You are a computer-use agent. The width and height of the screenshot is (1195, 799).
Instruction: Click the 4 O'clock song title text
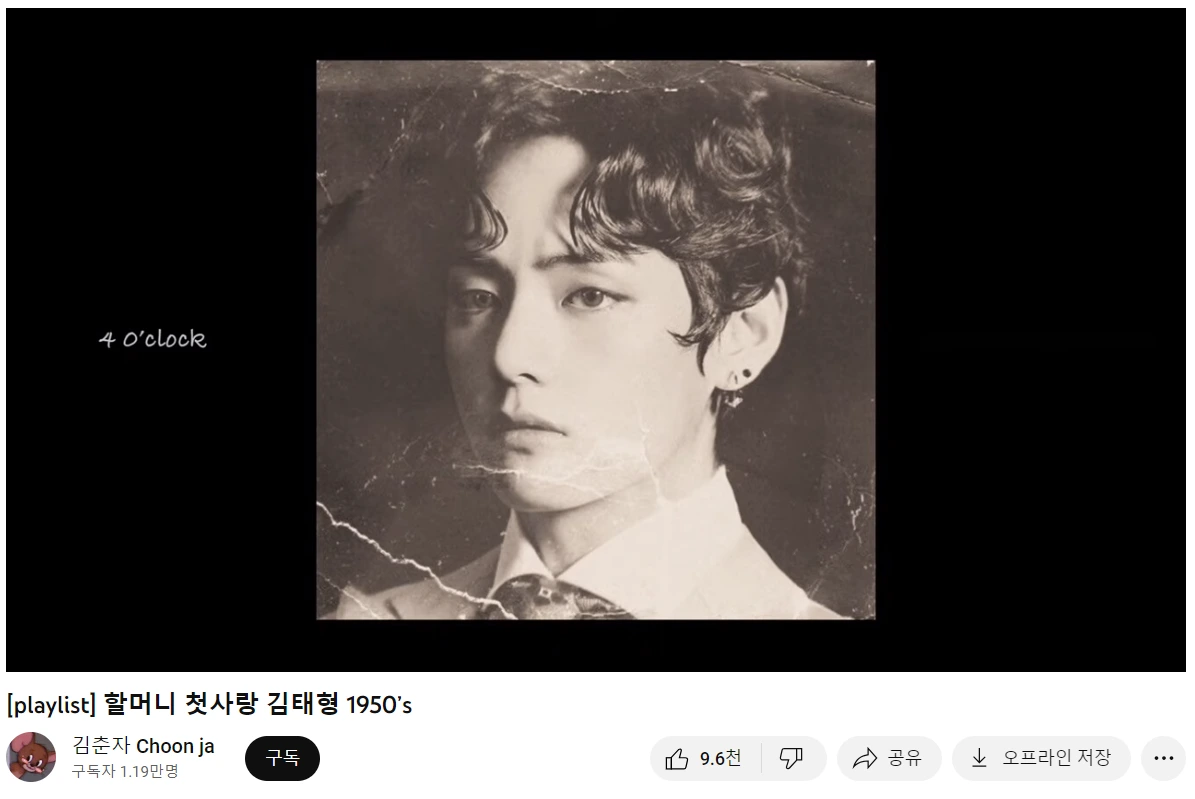(152, 339)
